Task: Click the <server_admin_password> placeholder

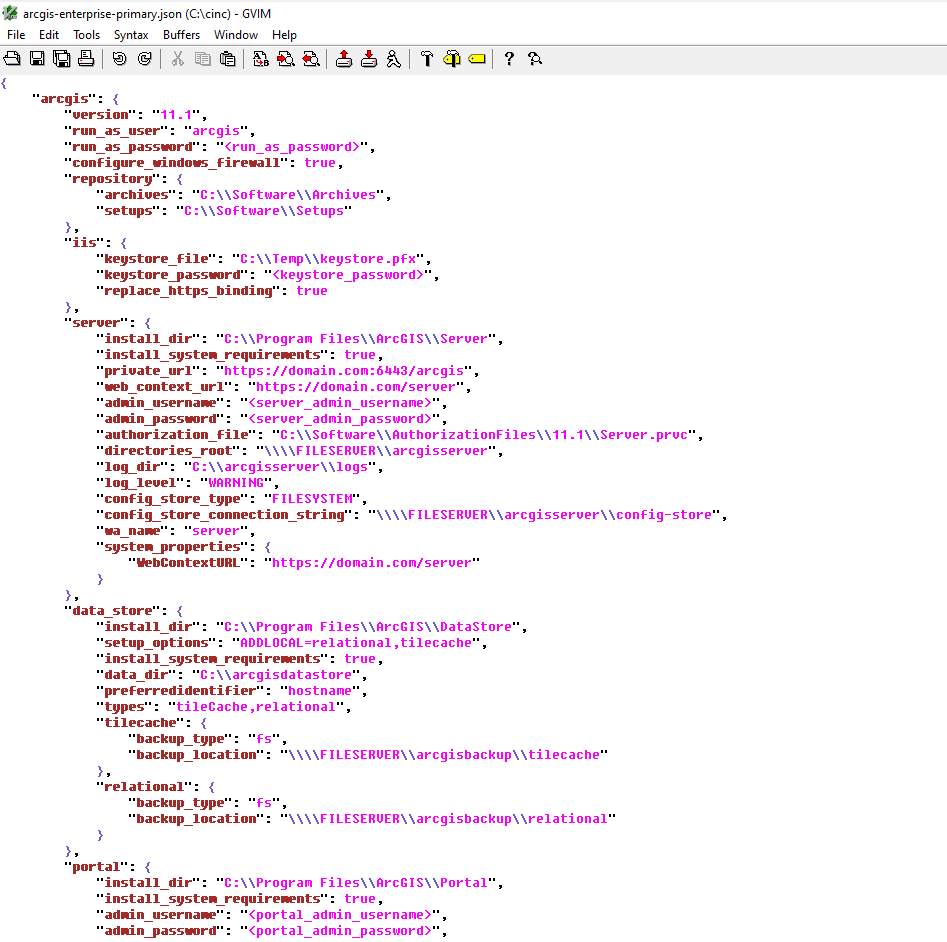Action: (340, 419)
